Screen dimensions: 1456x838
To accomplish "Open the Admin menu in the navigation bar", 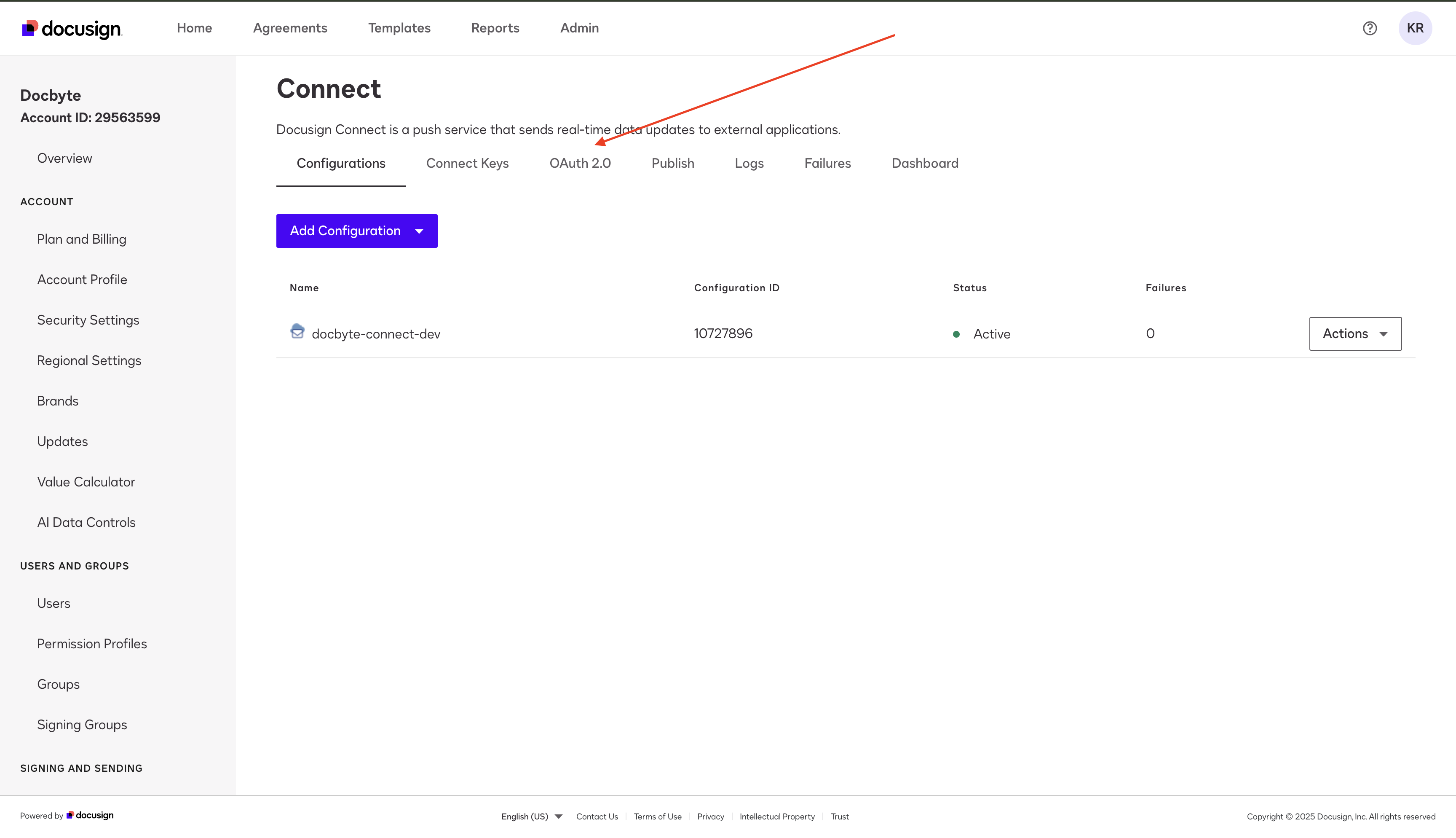I will click(x=579, y=28).
